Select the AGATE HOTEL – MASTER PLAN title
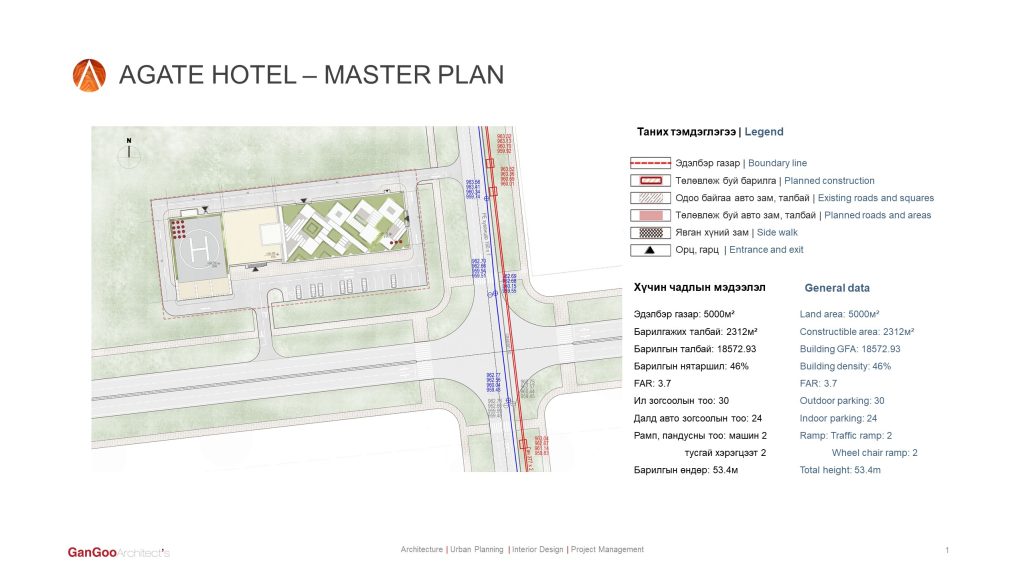Screen dimensions: 1024x577 311,75
